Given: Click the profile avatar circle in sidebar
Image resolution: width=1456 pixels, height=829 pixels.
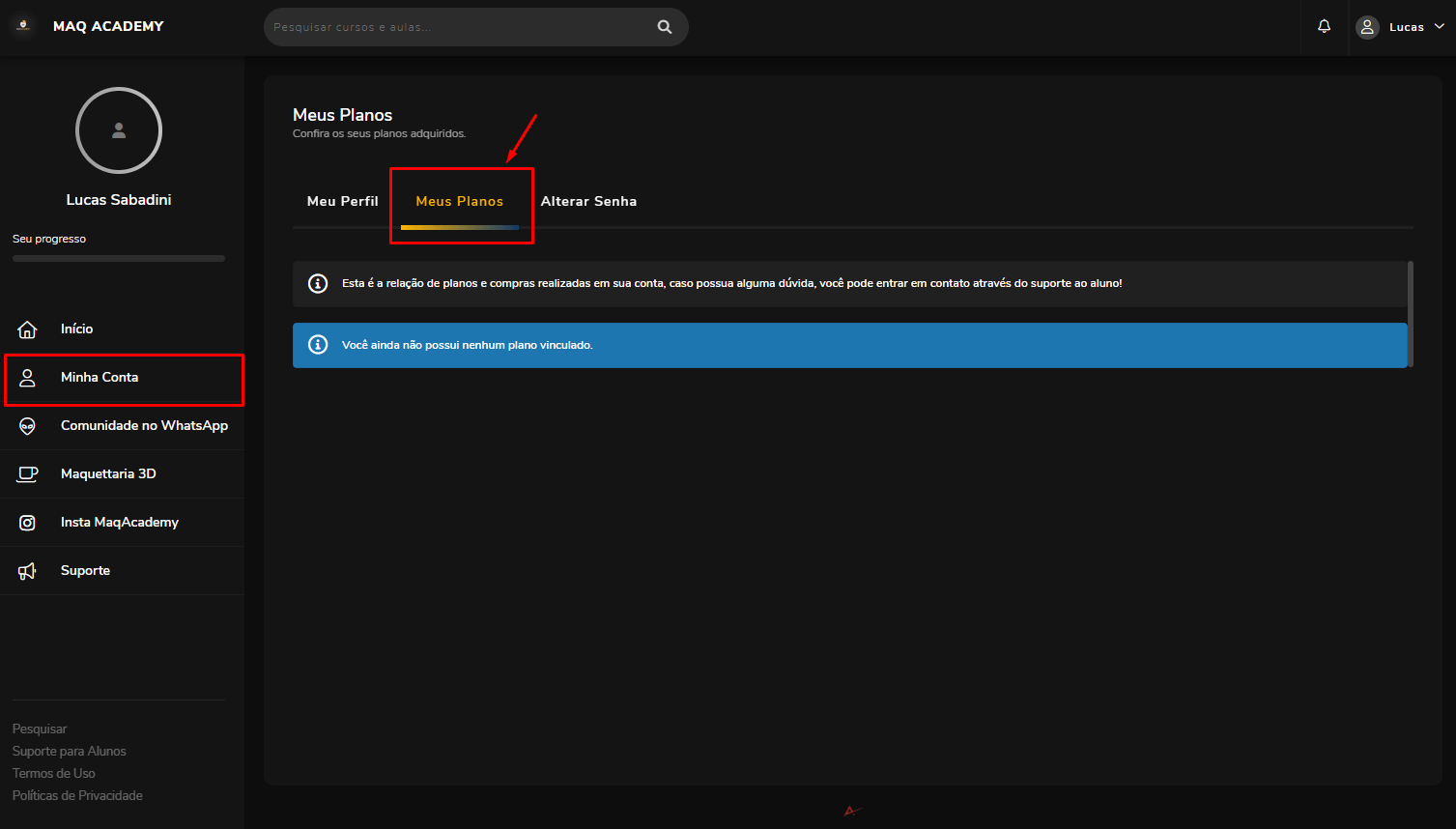Looking at the screenshot, I should point(119,130).
